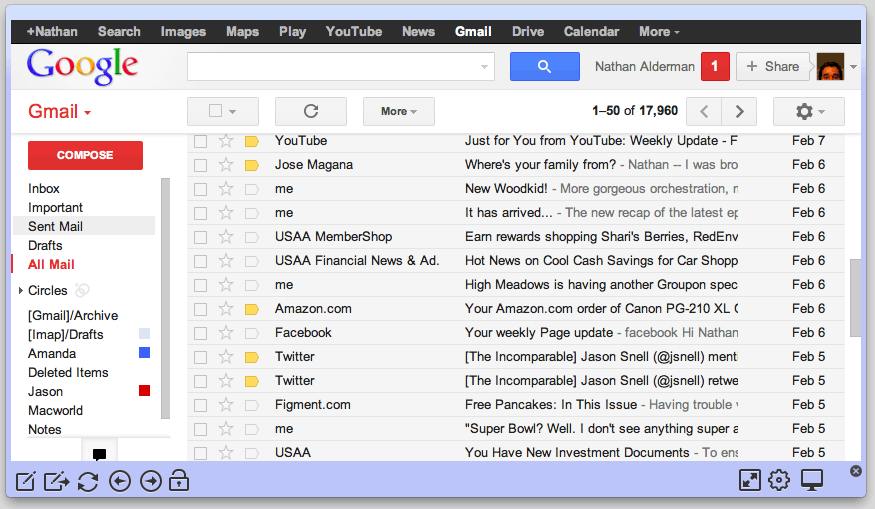Open Maps in the Google bar
The height and width of the screenshot is (509, 875).
(x=242, y=32)
